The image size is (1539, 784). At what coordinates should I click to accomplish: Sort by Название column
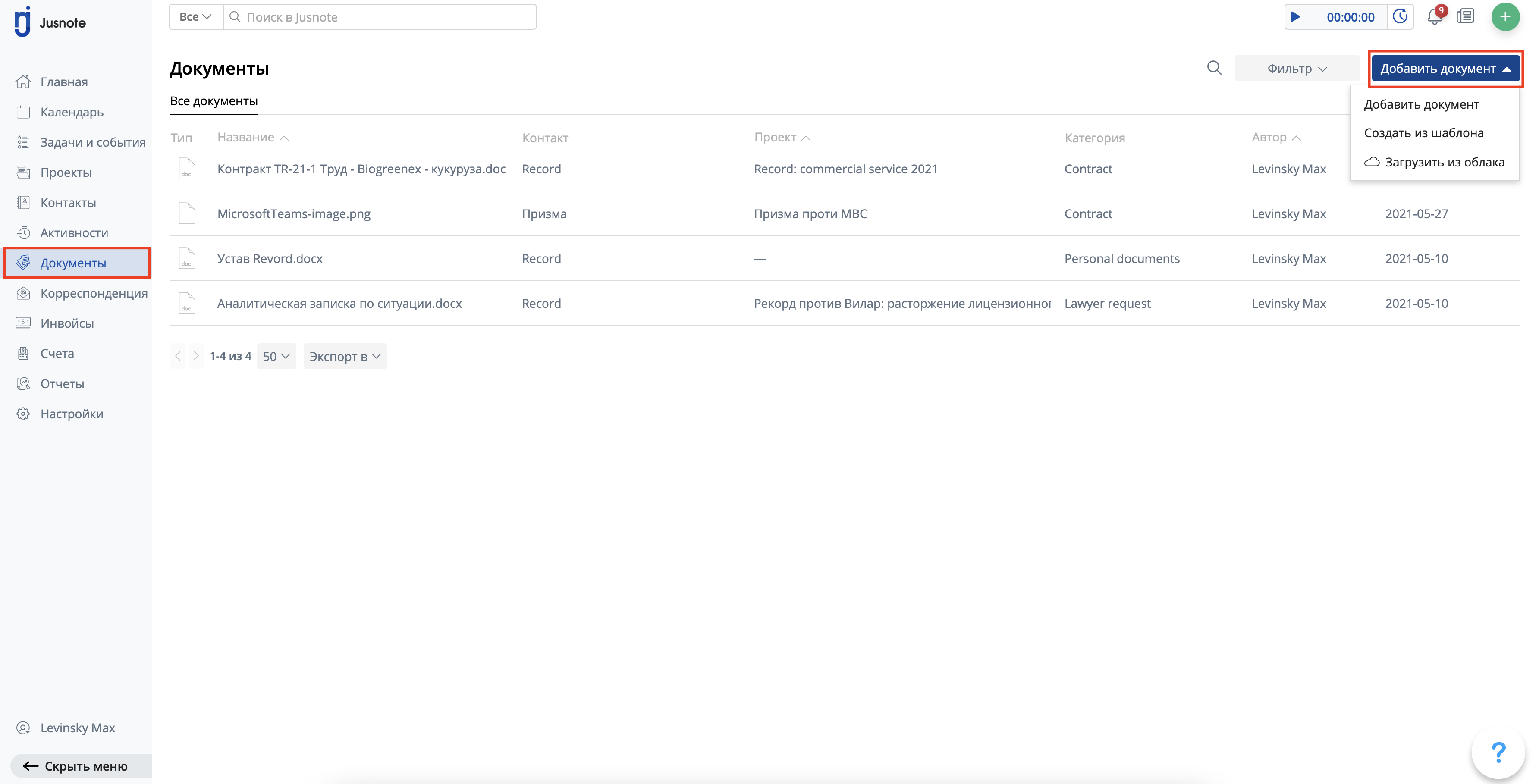pos(253,137)
